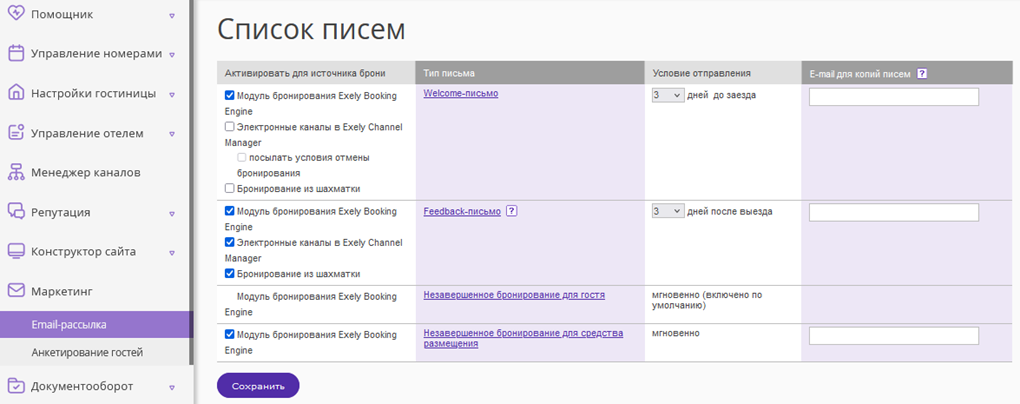Enable Бронирование из шахматки for Welcome-письмо

tap(229, 188)
